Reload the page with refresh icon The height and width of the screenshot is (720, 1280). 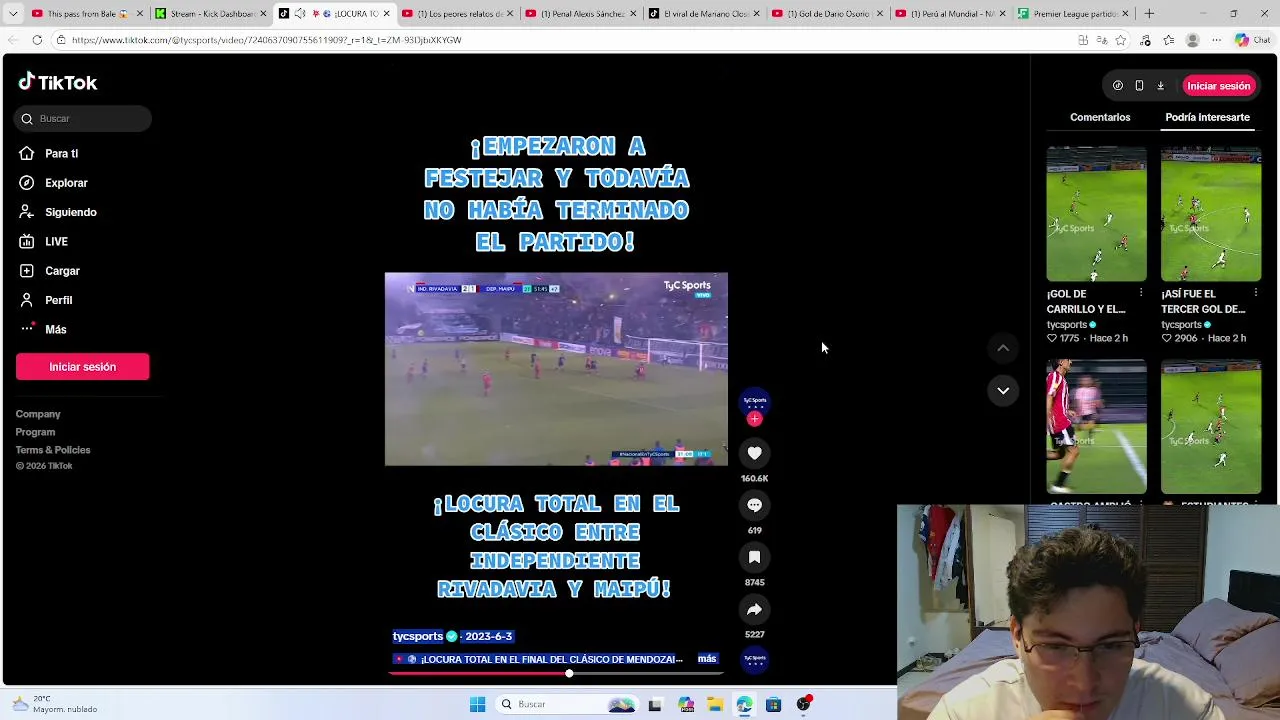pyautogui.click(x=37, y=40)
